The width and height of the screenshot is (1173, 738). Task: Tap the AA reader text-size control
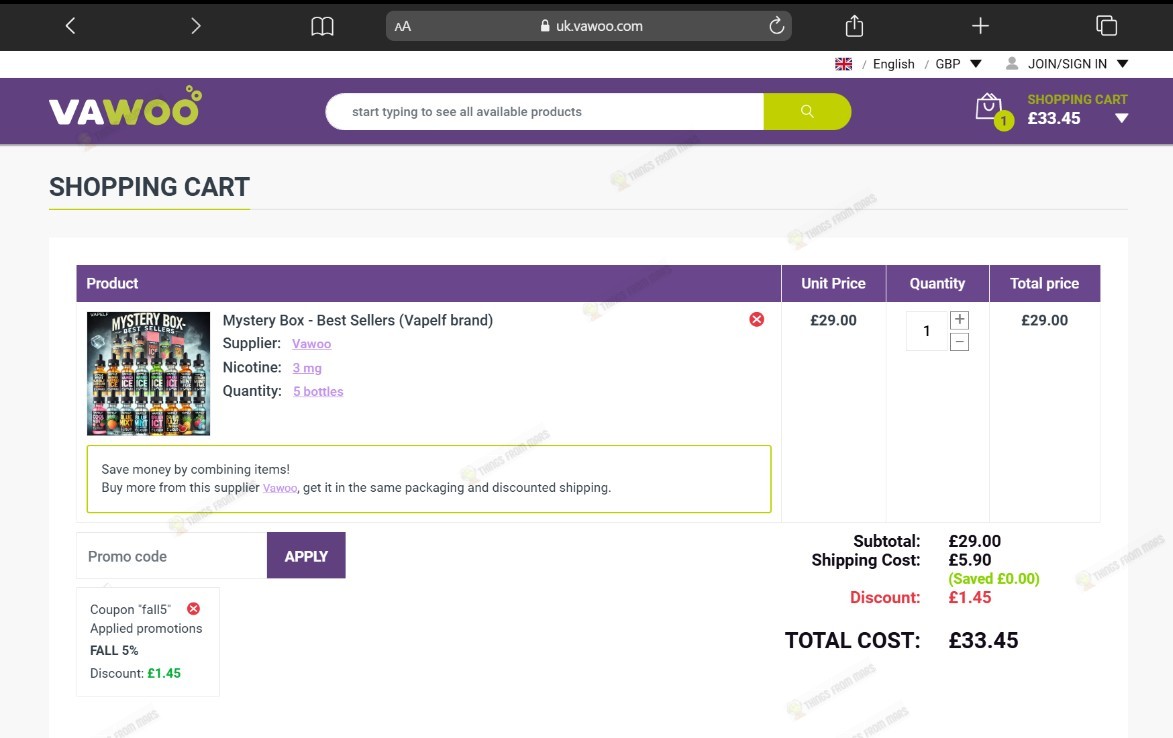tap(402, 26)
